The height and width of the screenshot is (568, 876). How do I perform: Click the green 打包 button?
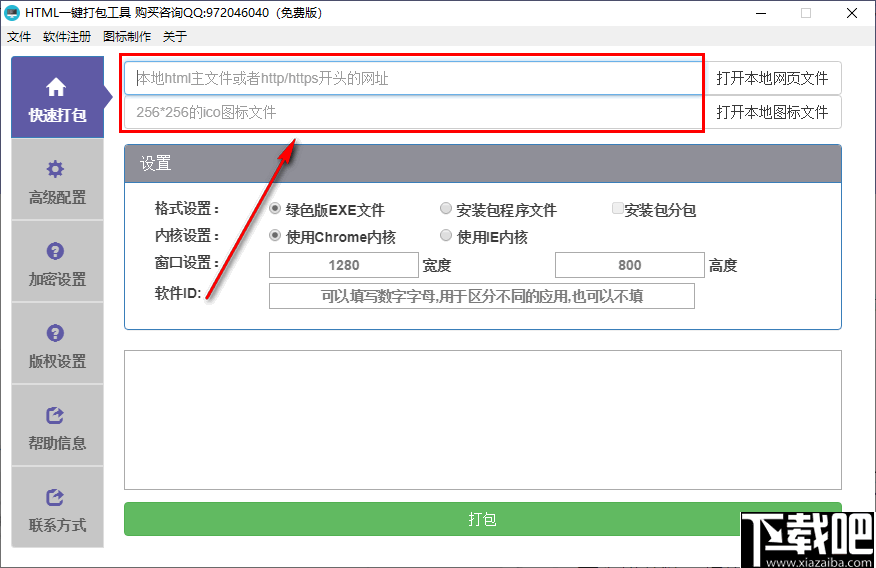point(483,519)
